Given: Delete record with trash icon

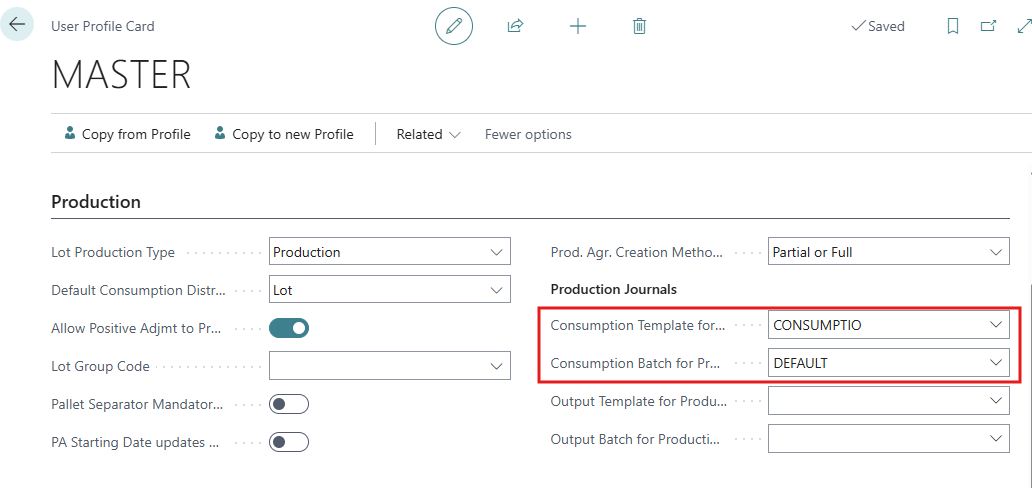Looking at the screenshot, I should tap(638, 26).
